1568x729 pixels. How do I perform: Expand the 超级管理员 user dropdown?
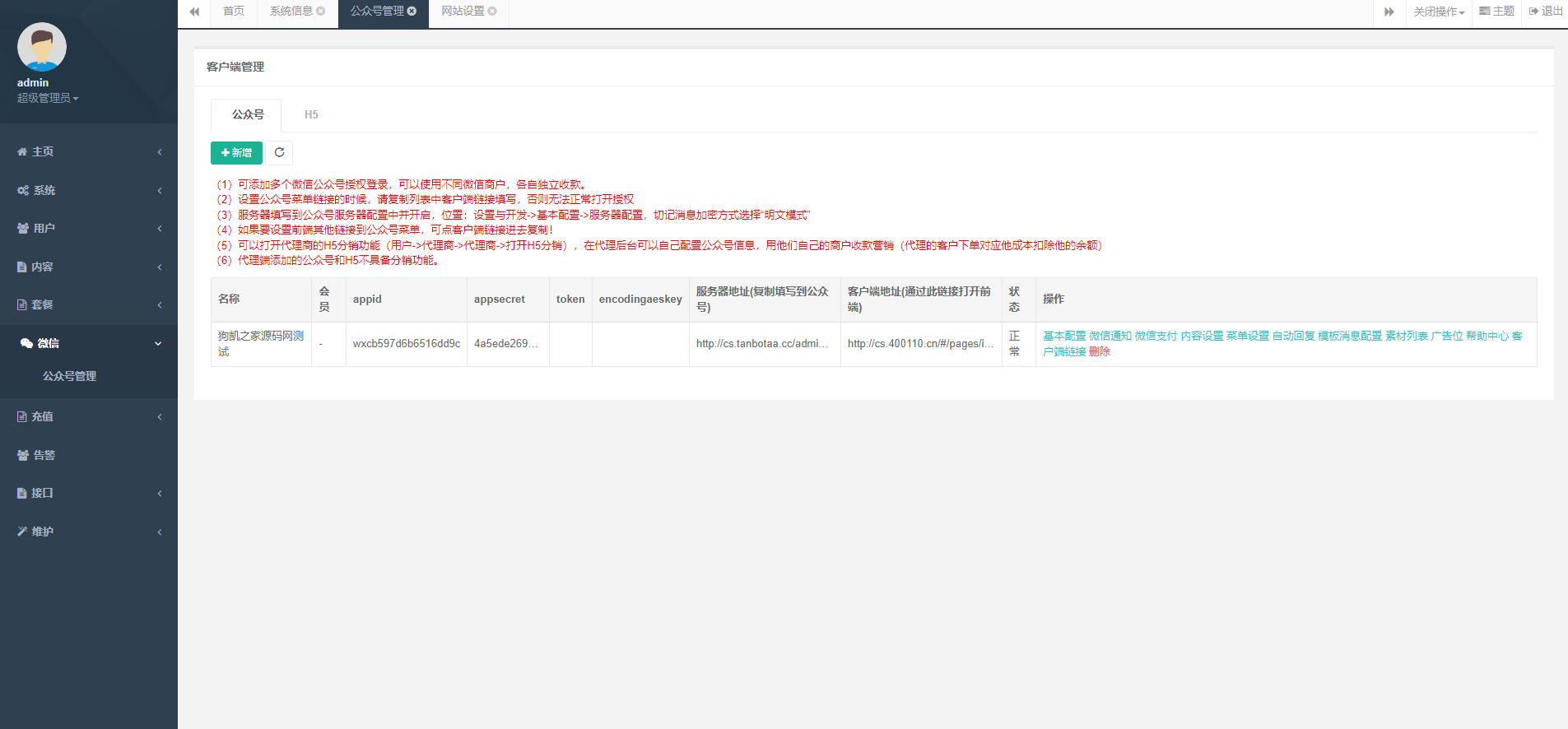(48, 98)
